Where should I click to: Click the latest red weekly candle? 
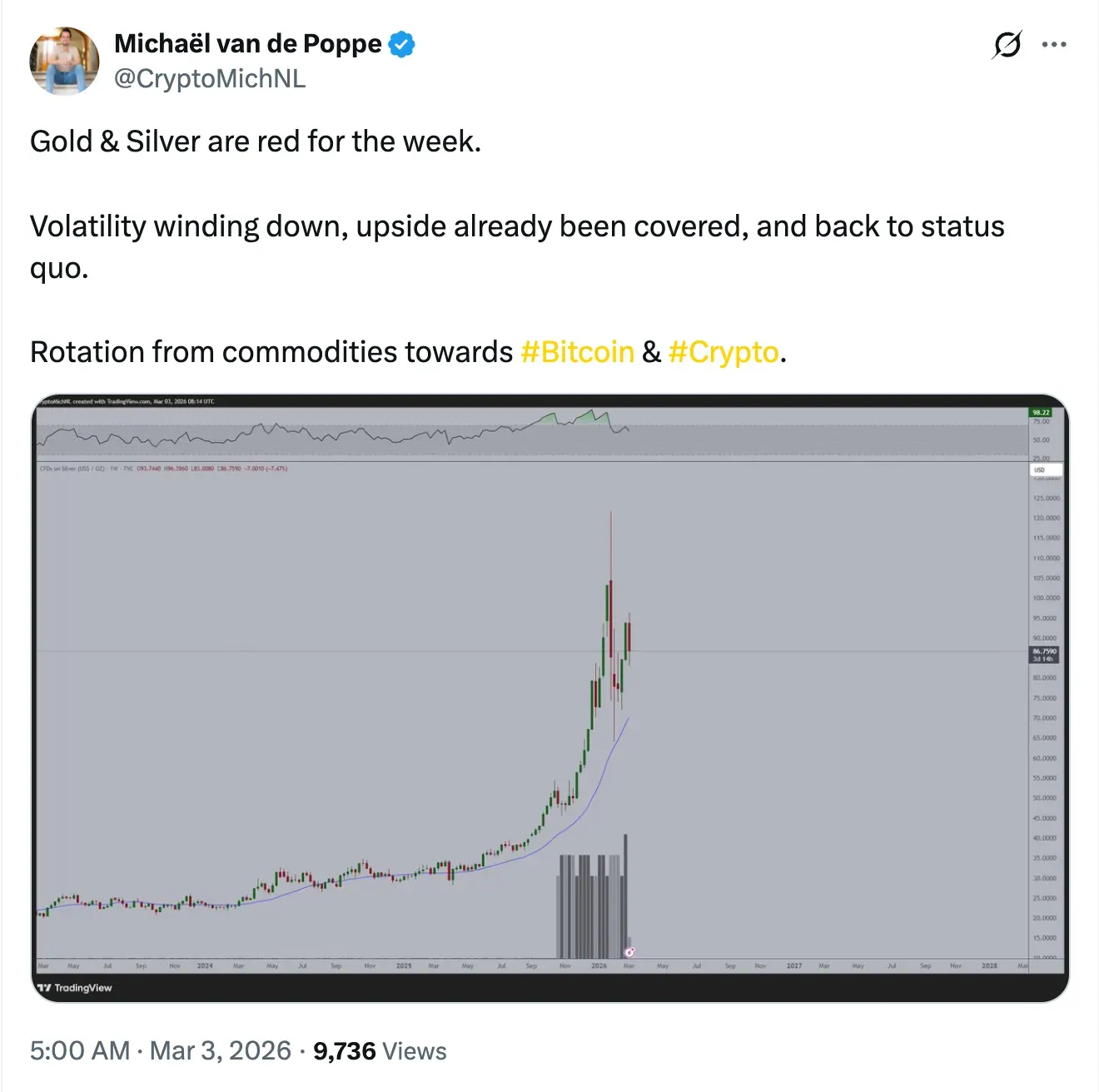coord(629,637)
